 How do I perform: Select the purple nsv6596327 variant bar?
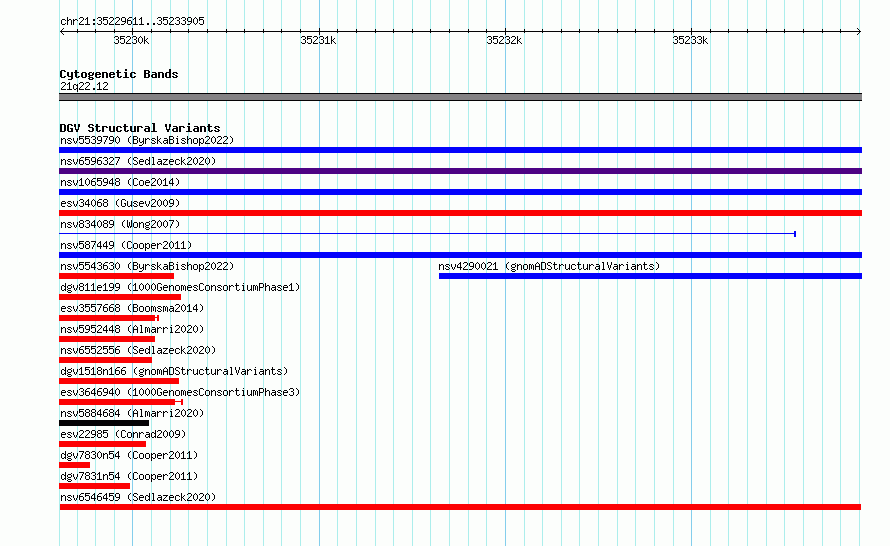pos(460,171)
